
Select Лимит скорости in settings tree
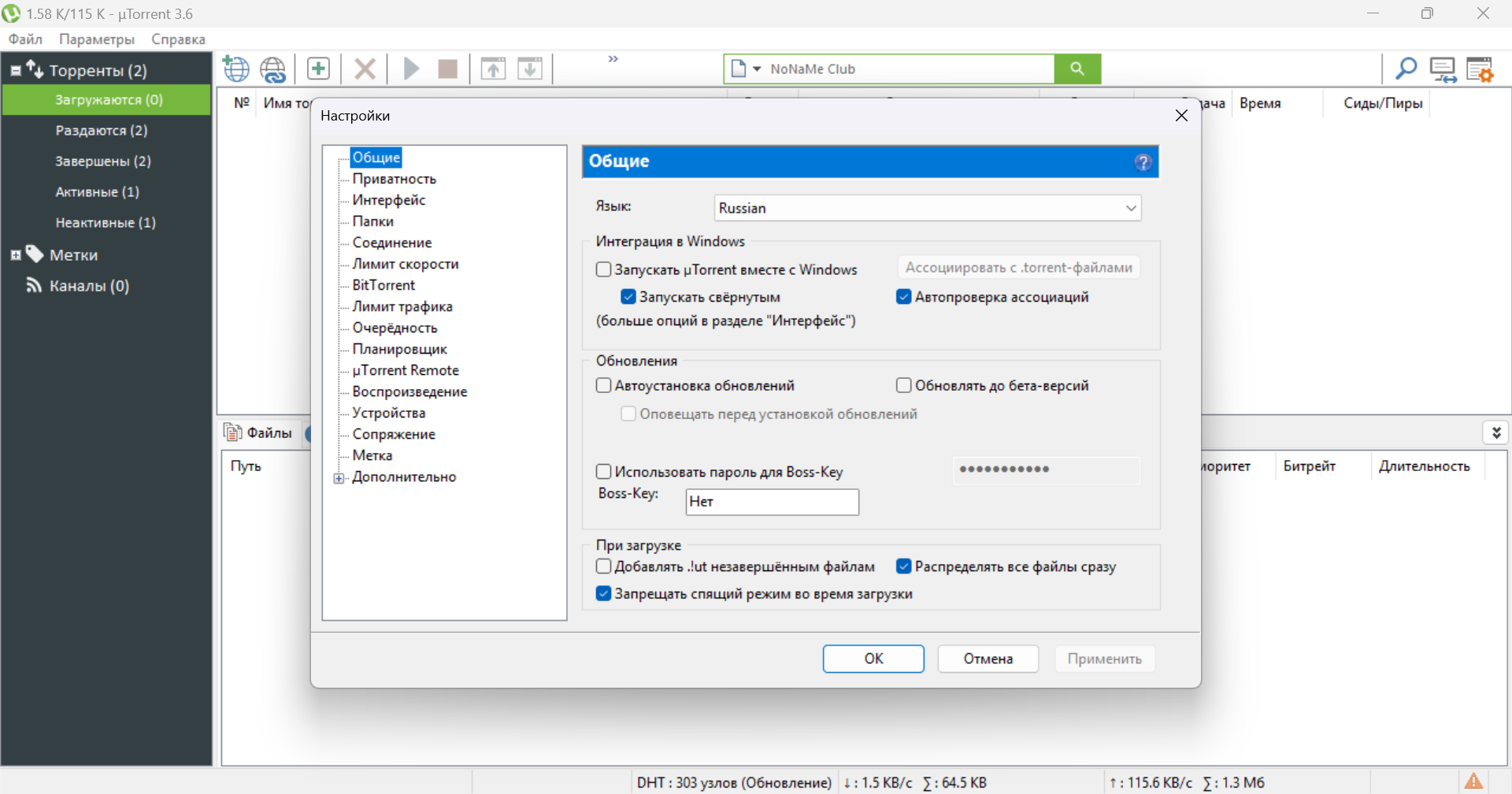[406, 264]
